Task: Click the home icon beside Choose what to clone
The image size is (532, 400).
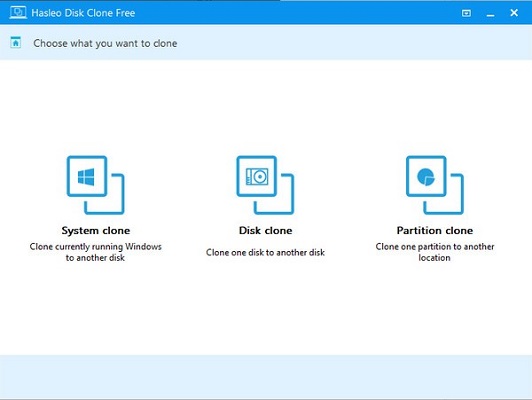Action: 16,43
